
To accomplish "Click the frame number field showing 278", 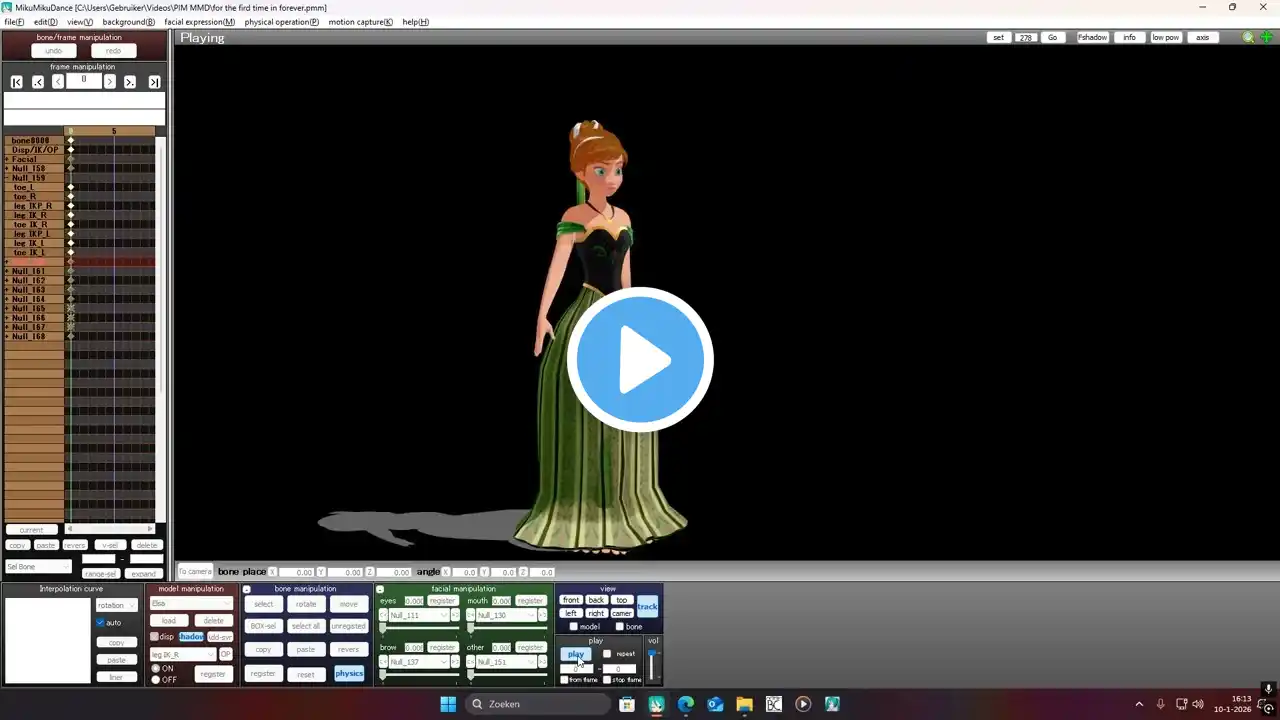I will pos(1025,38).
